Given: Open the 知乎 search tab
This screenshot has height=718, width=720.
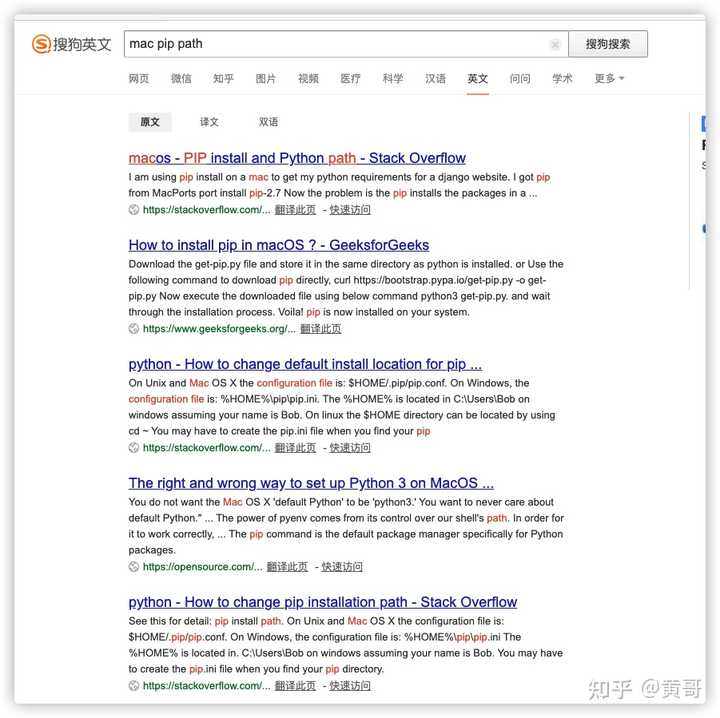Looking at the screenshot, I should pos(224,79).
